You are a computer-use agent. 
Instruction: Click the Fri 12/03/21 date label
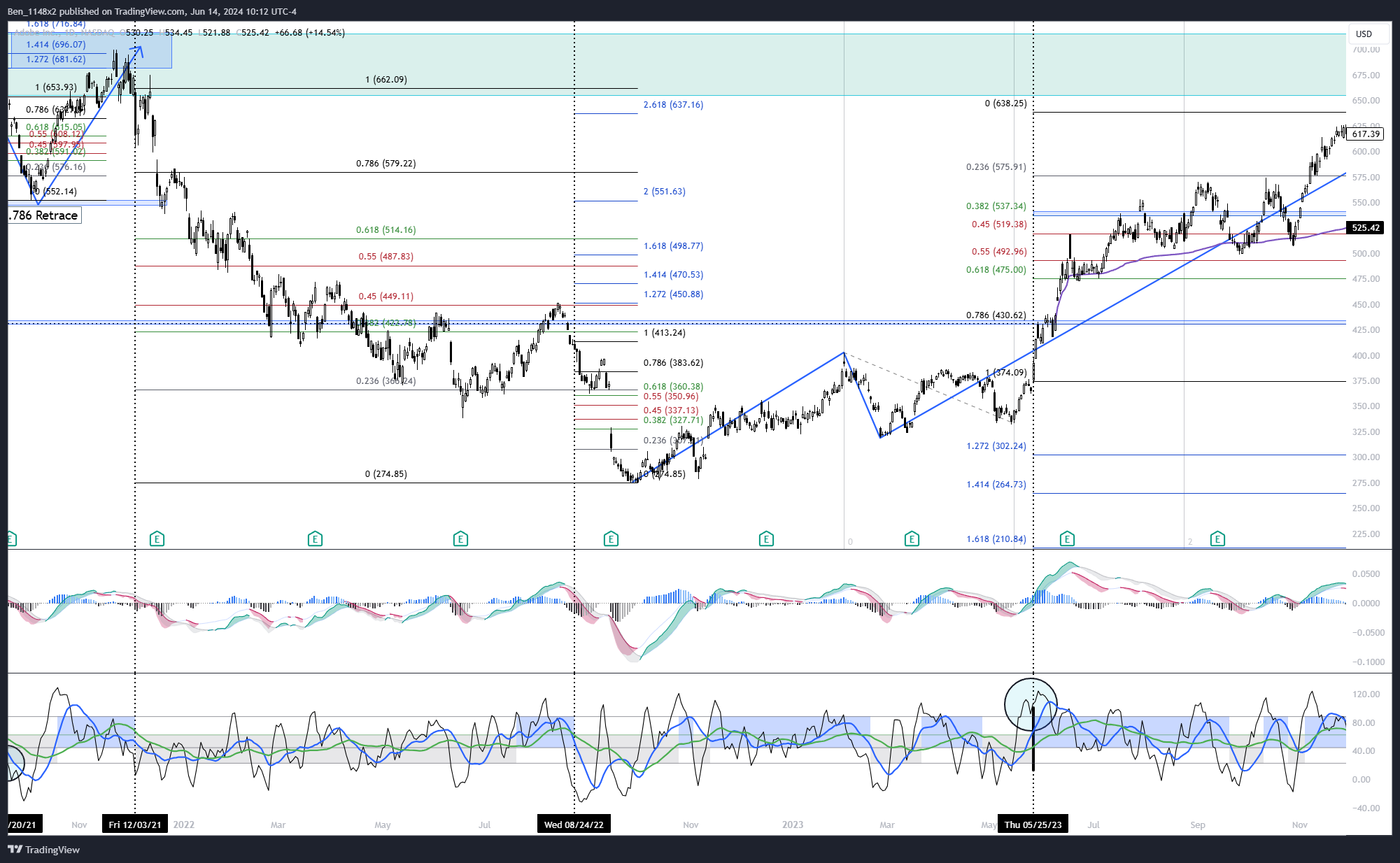point(135,825)
